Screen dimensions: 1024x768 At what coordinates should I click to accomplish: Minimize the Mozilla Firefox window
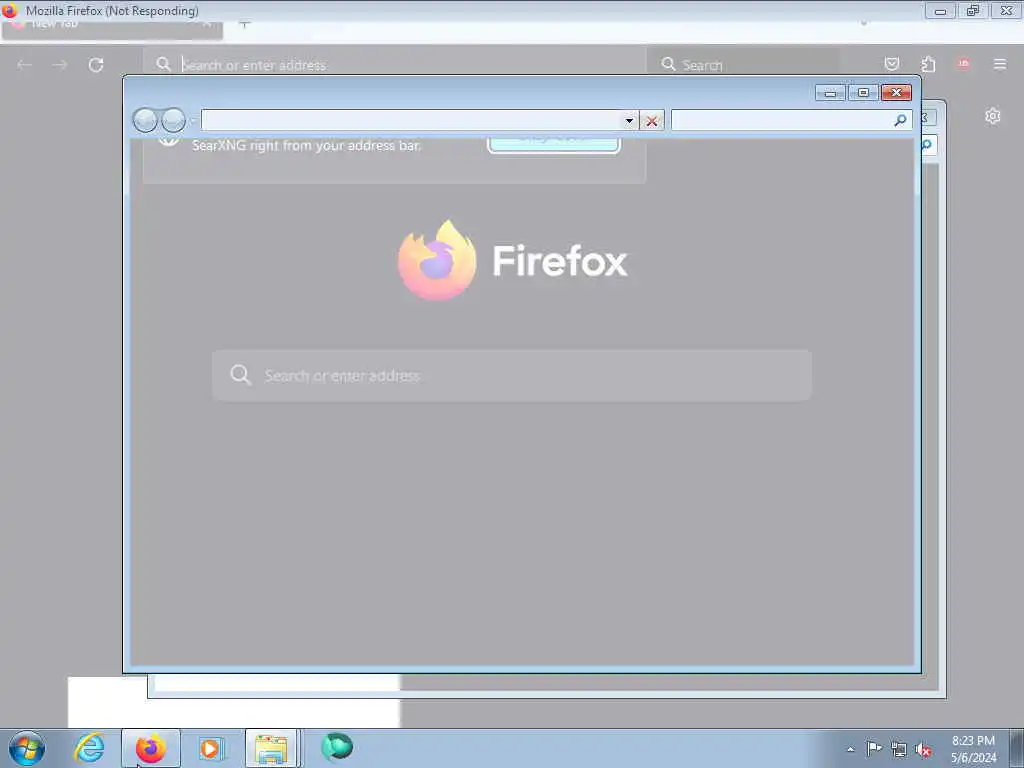(x=940, y=11)
